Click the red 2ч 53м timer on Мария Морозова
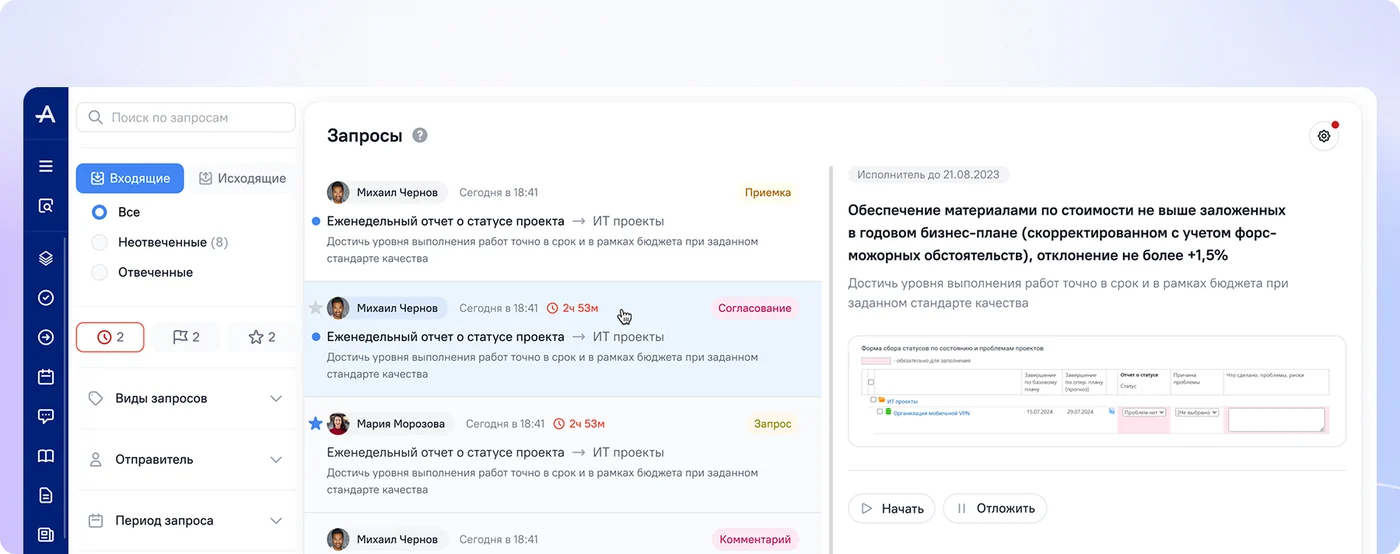The height and width of the screenshot is (554, 1400). [579, 424]
